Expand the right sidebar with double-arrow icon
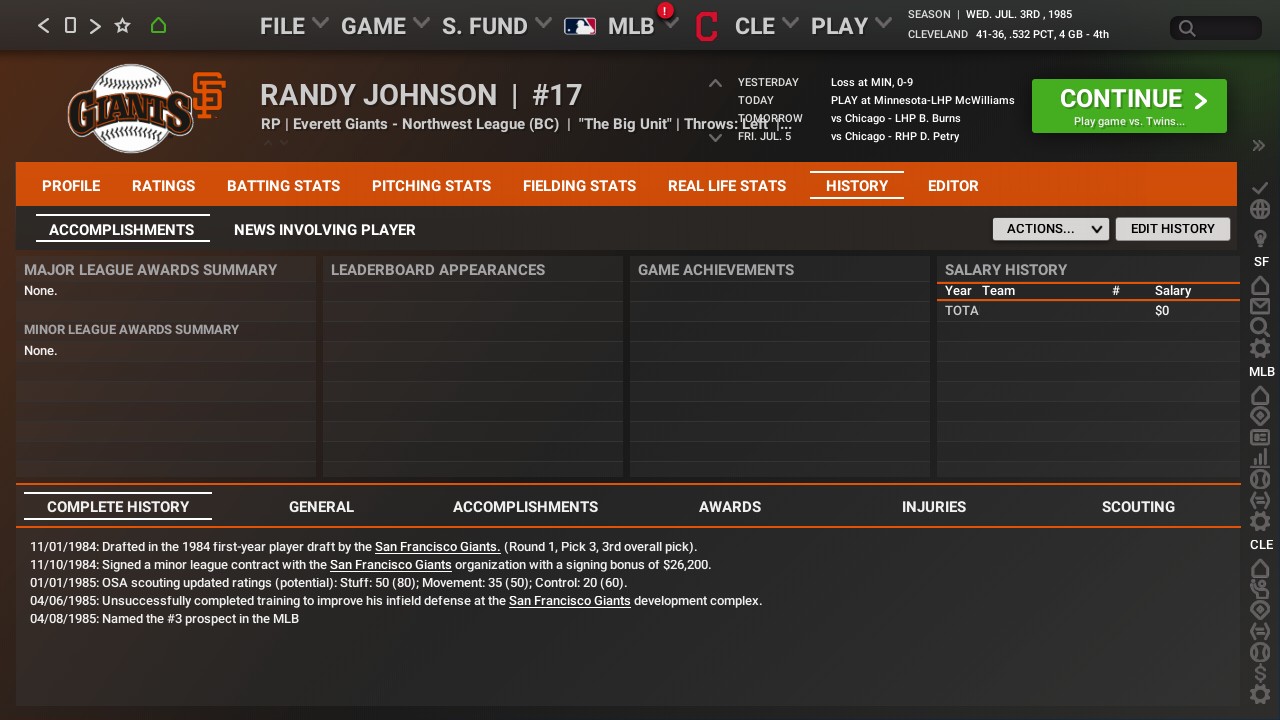Viewport: 1280px width, 720px height. (1259, 146)
